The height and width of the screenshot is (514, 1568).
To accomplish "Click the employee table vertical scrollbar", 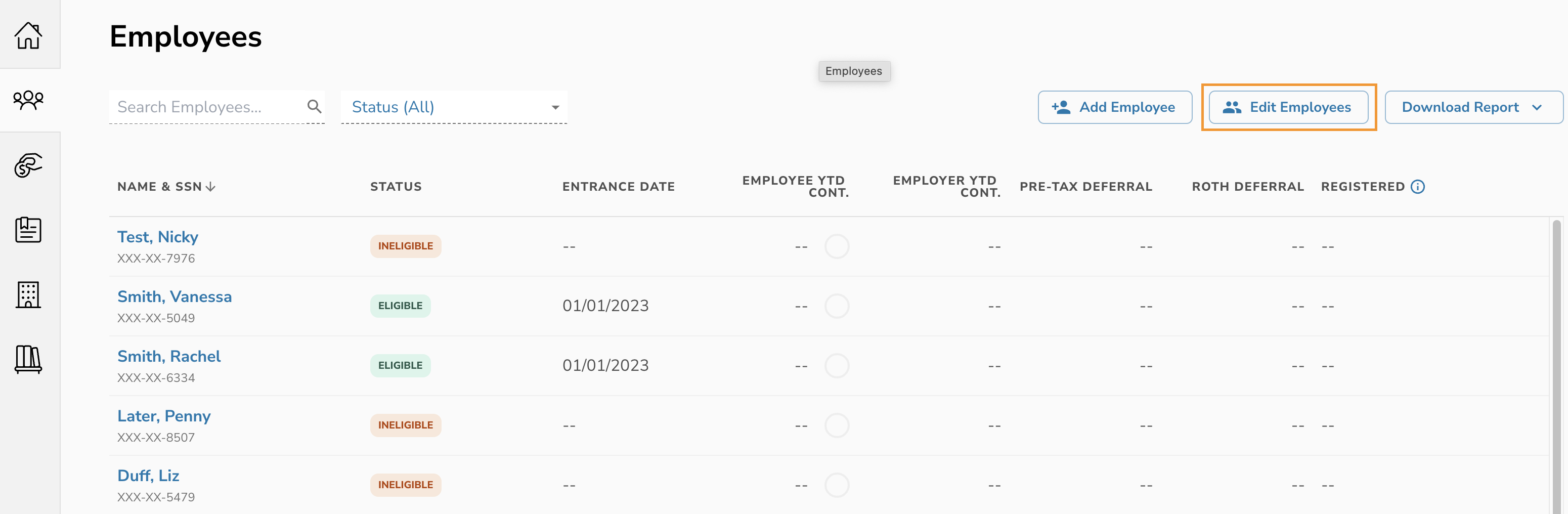I will (1556, 365).
